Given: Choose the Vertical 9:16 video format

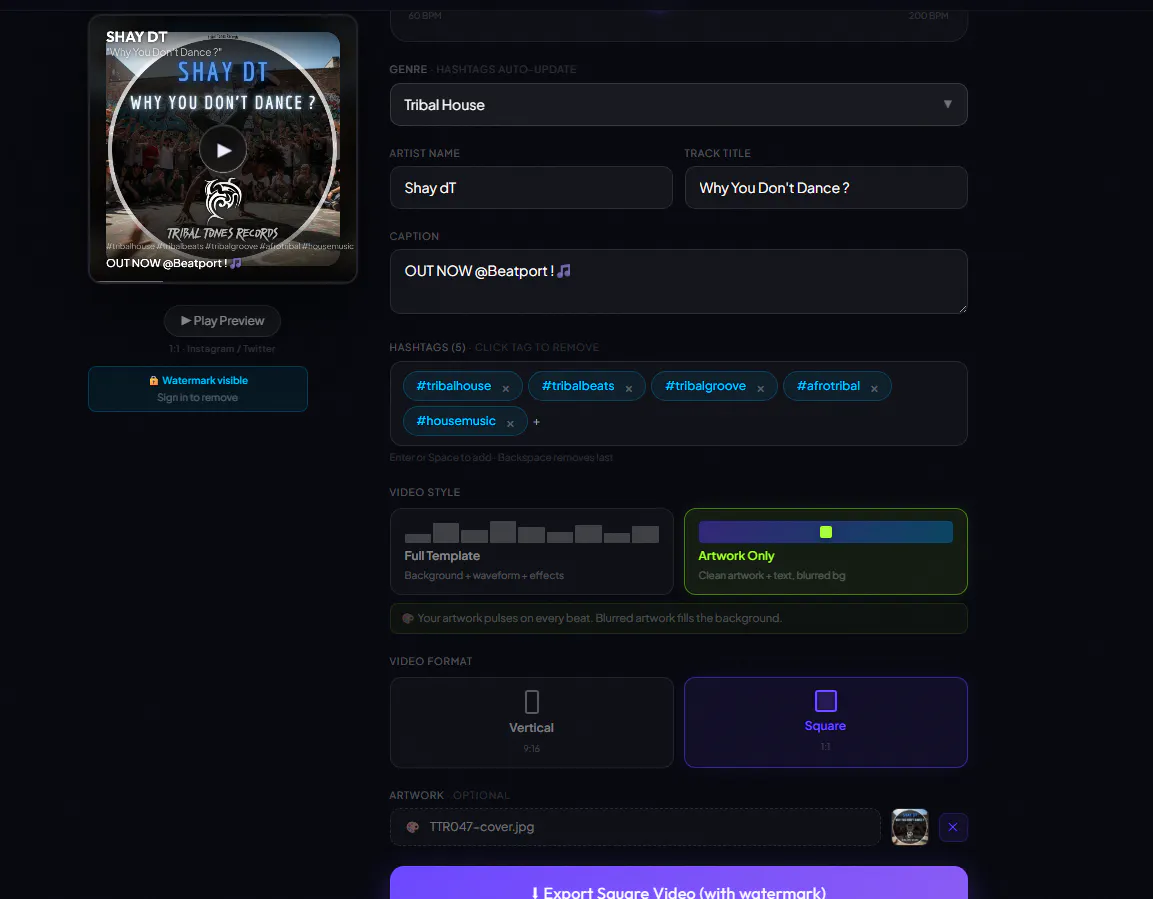Looking at the screenshot, I should pyautogui.click(x=531, y=723).
